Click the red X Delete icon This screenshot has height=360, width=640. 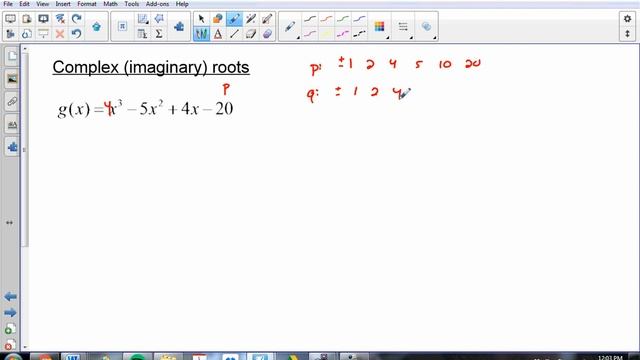tap(60, 34)
